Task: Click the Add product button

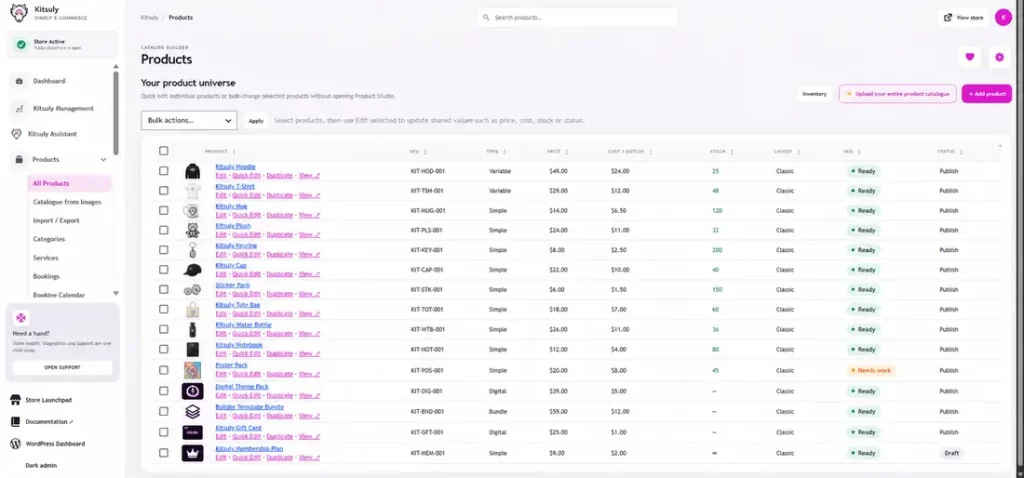Action: (987, 94)
